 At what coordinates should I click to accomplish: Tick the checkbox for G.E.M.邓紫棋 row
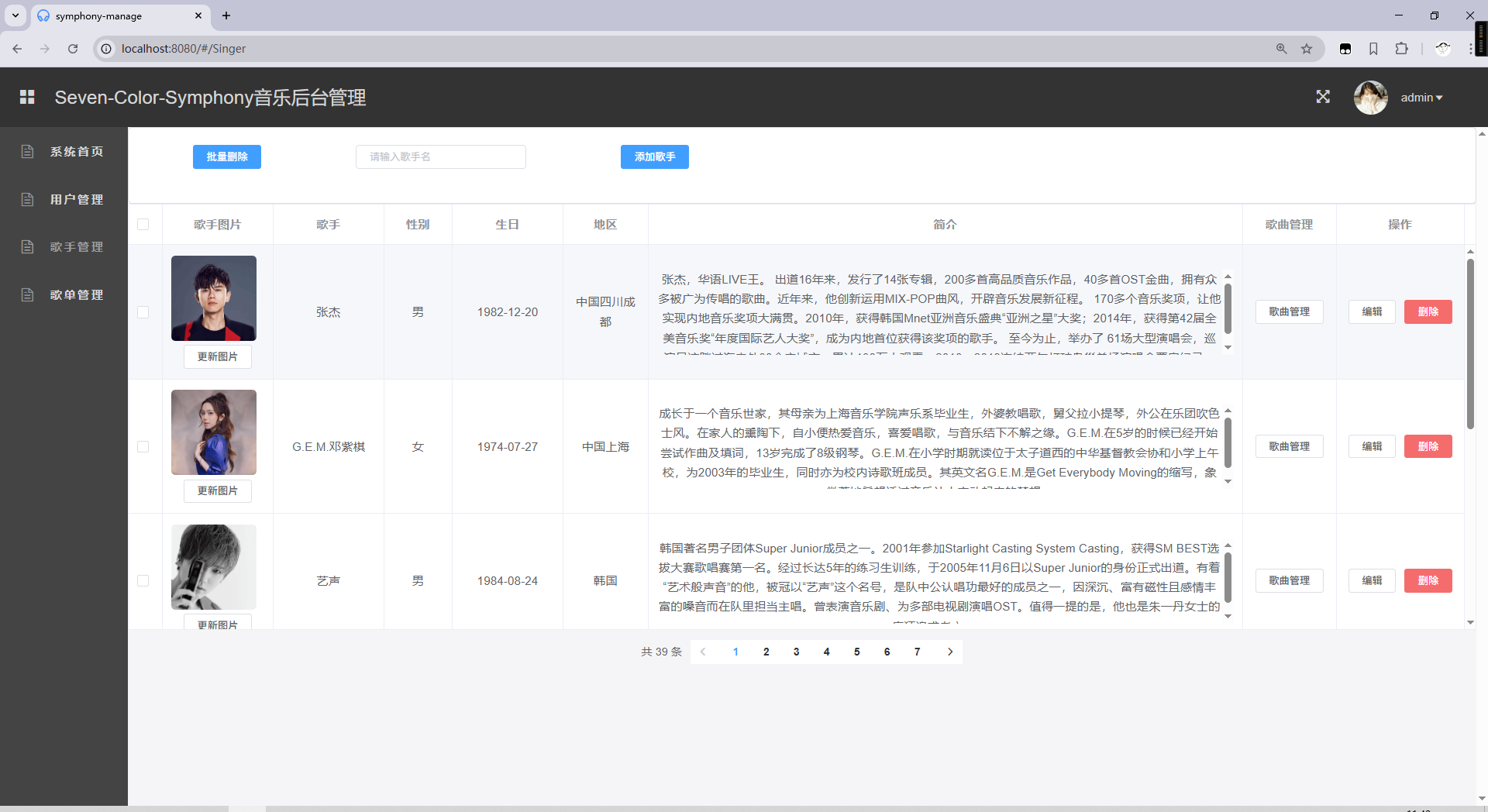click(x=143, y=447)
